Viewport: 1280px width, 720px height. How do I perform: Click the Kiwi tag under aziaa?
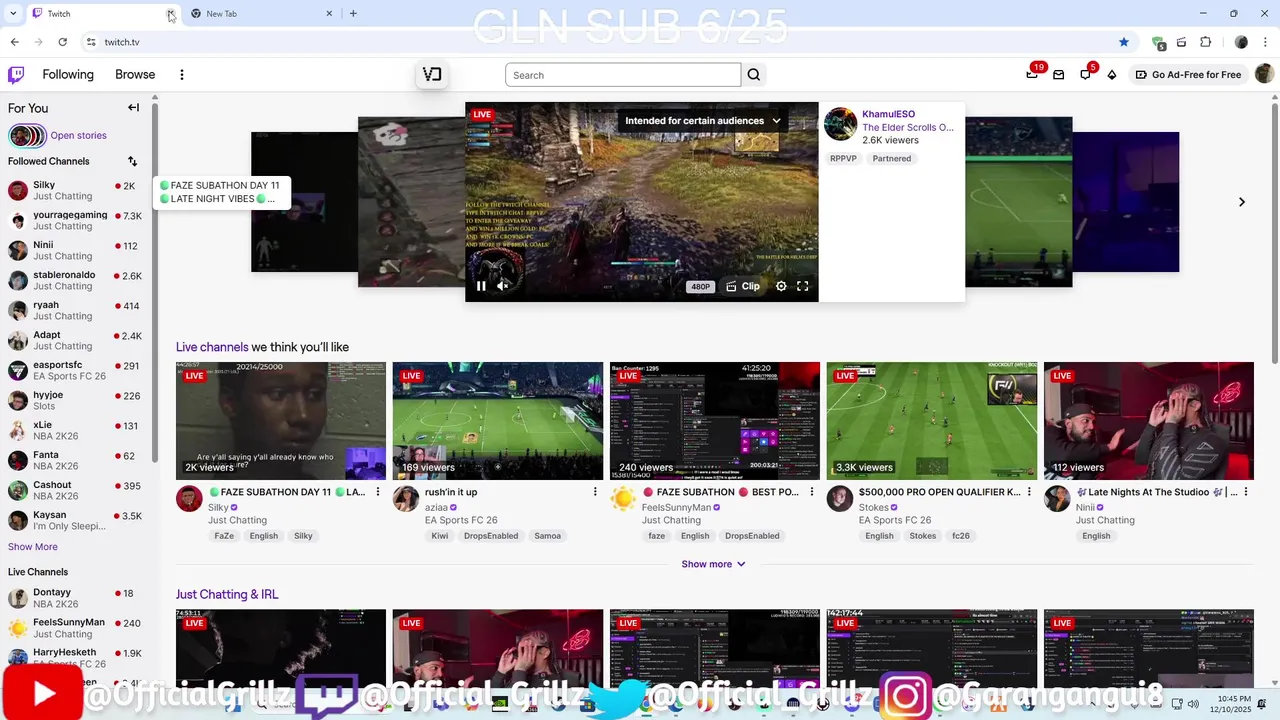pyautogui.click(x=440, y=536)
